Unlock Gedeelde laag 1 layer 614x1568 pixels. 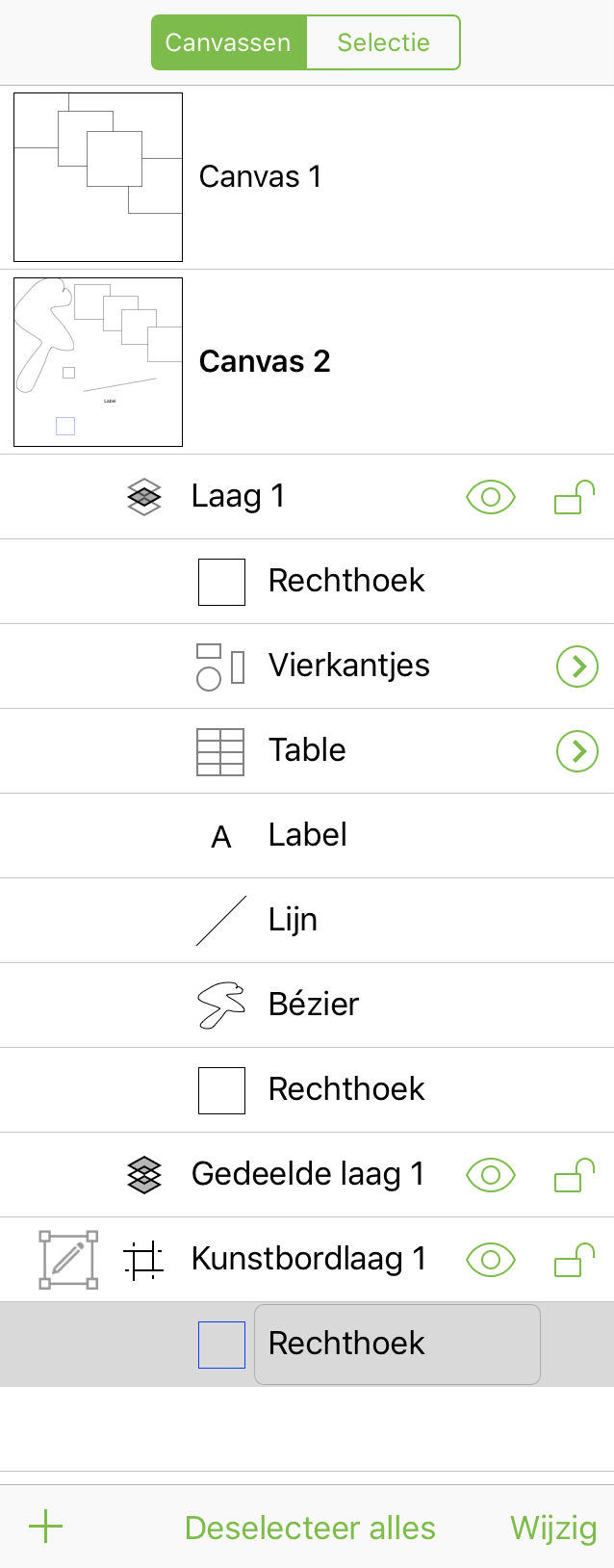(x=575, y=1174)
